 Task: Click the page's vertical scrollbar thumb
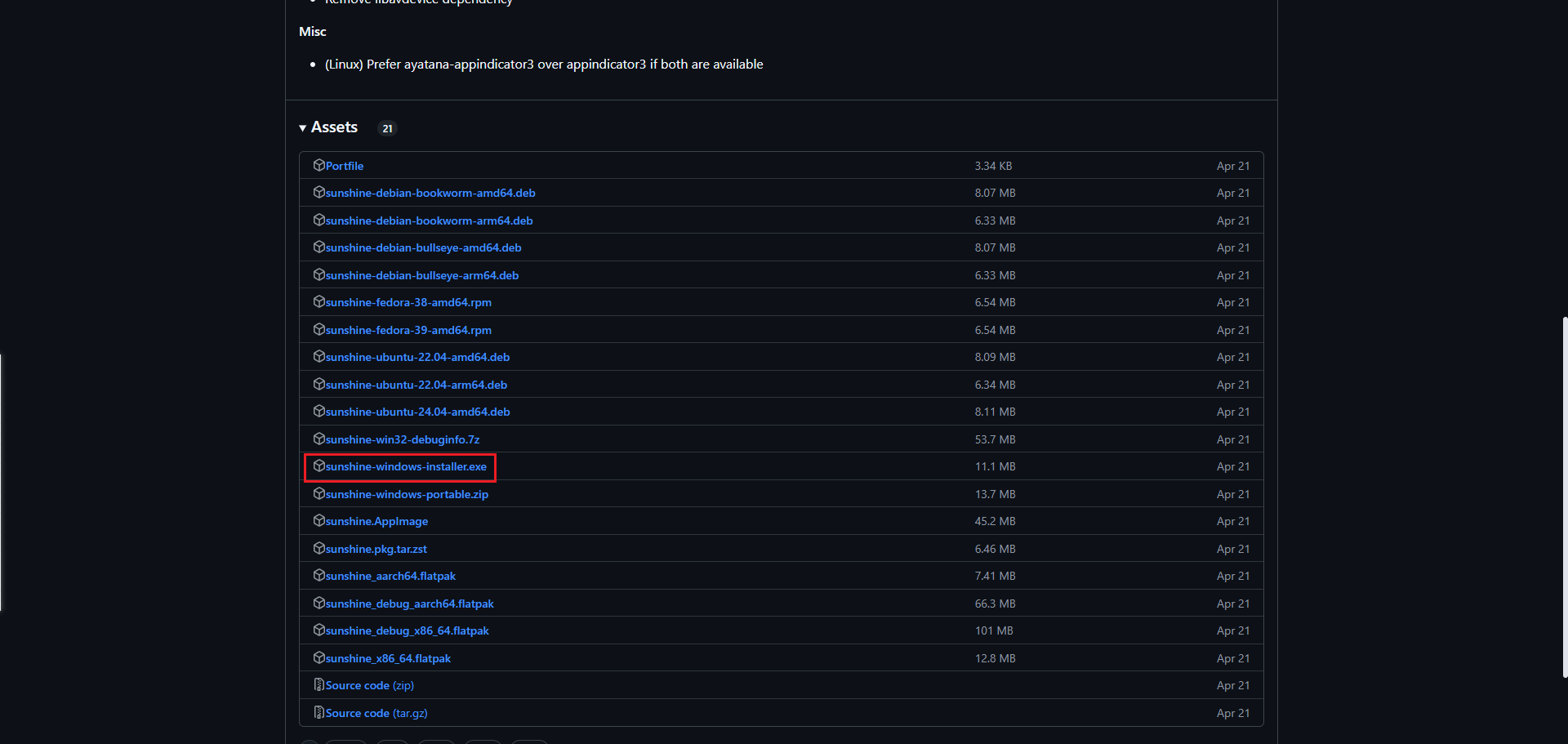click(x=1565, y=497)
